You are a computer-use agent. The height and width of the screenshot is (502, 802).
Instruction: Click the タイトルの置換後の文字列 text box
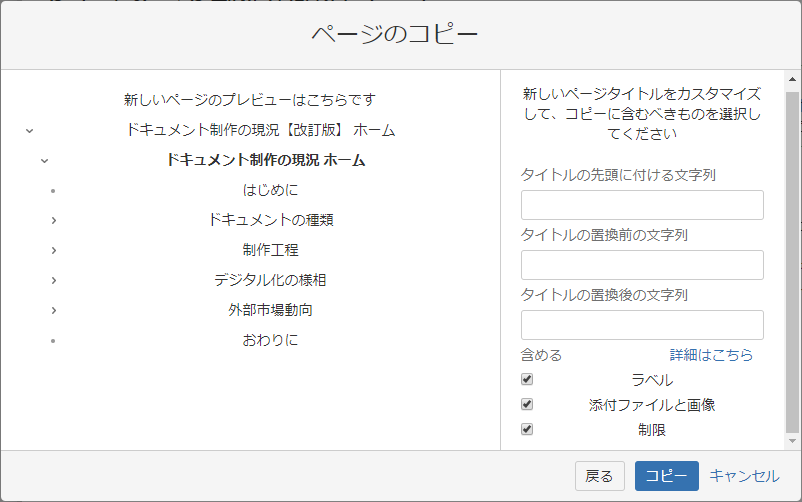point(642,325)
